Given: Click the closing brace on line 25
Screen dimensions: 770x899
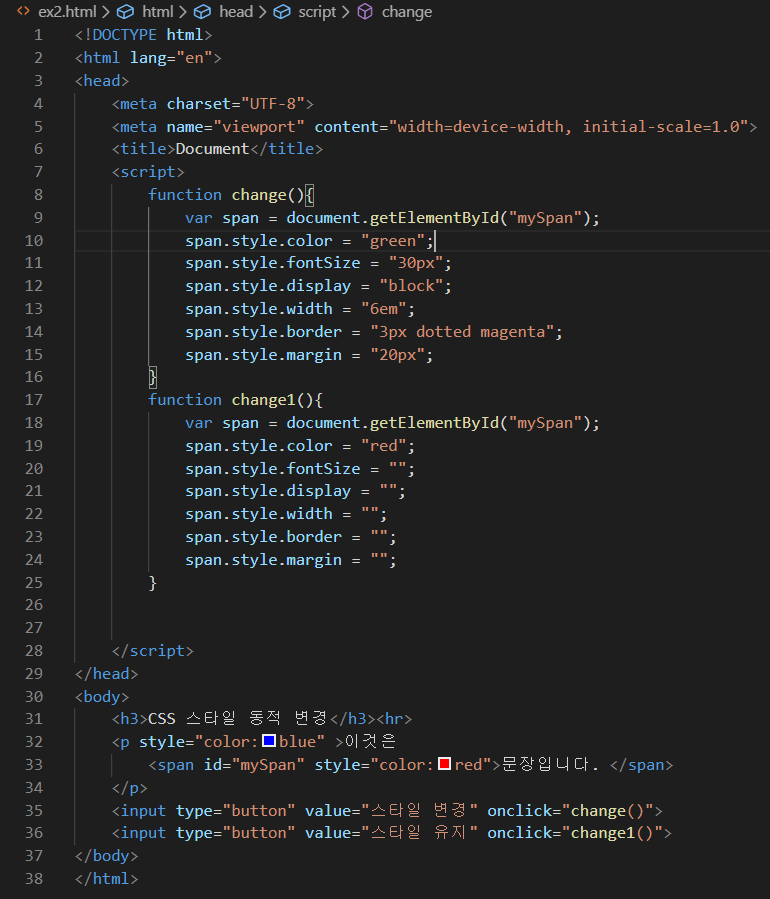Looking at the screenshot, I should tap(153, 583).
